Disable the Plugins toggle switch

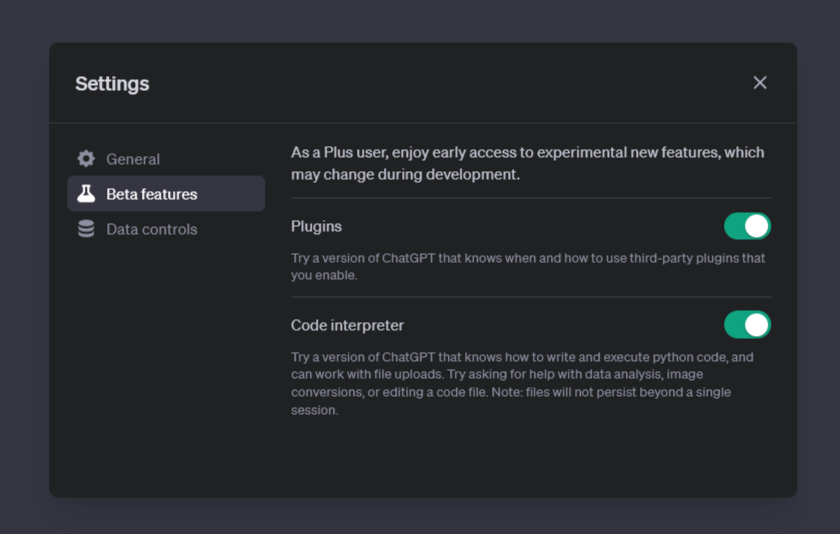tap(747, 226)
